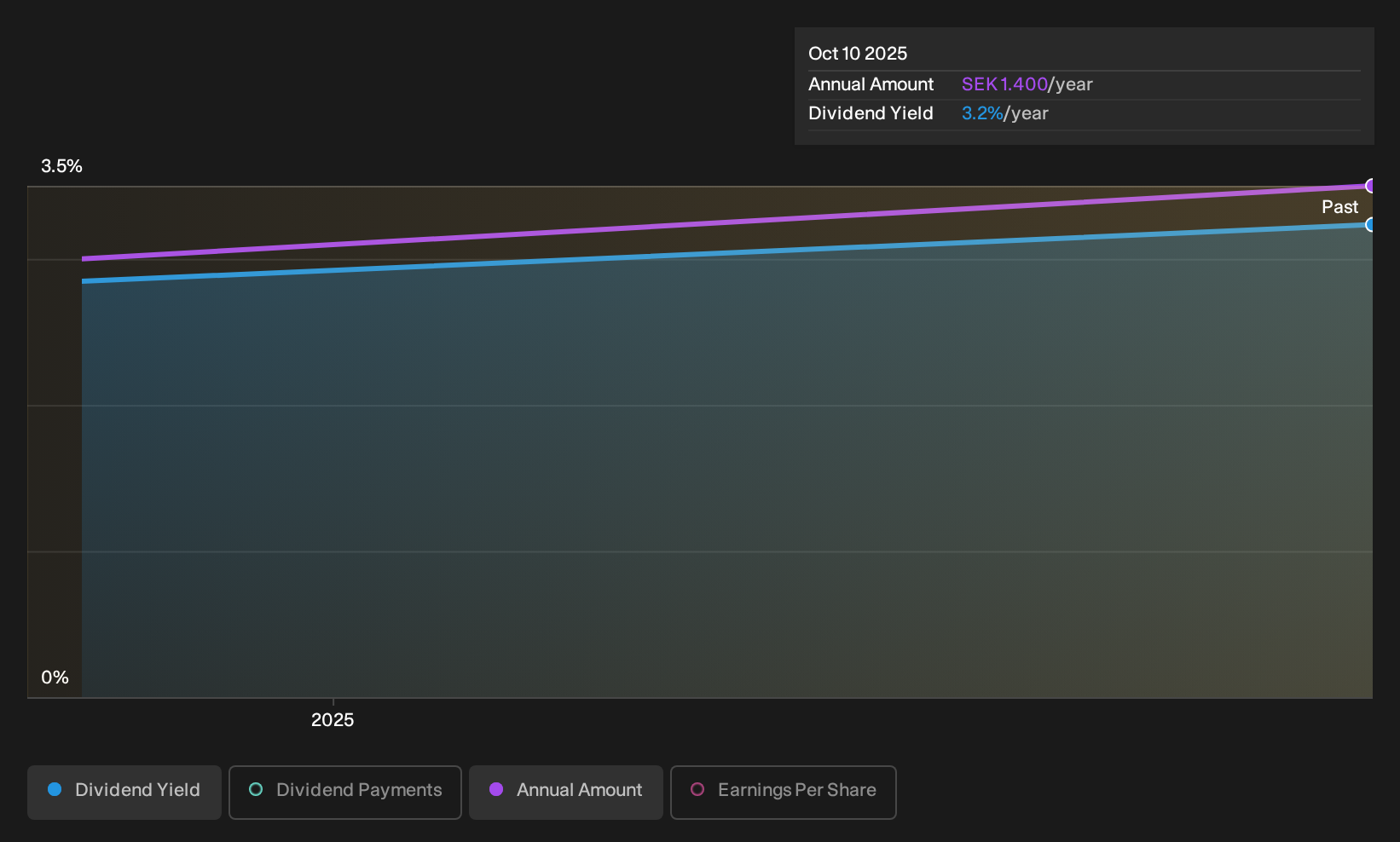Toggle the Dividend Yield legend button
Viewport: 1400px width, 842px height.
click(124, 792)
